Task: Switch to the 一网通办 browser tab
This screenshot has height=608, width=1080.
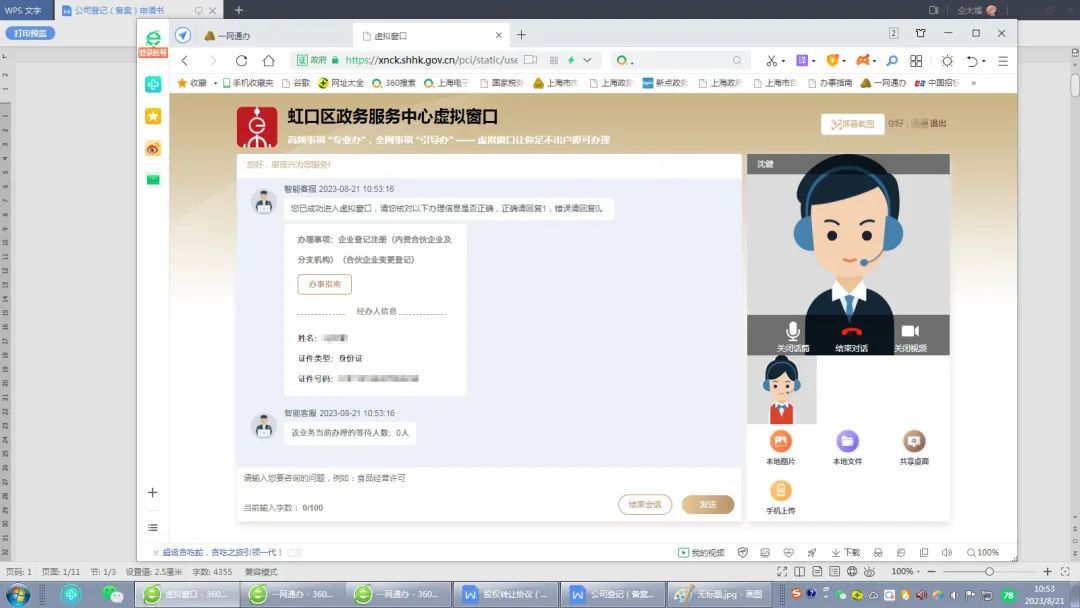Action: coord(235,35)
